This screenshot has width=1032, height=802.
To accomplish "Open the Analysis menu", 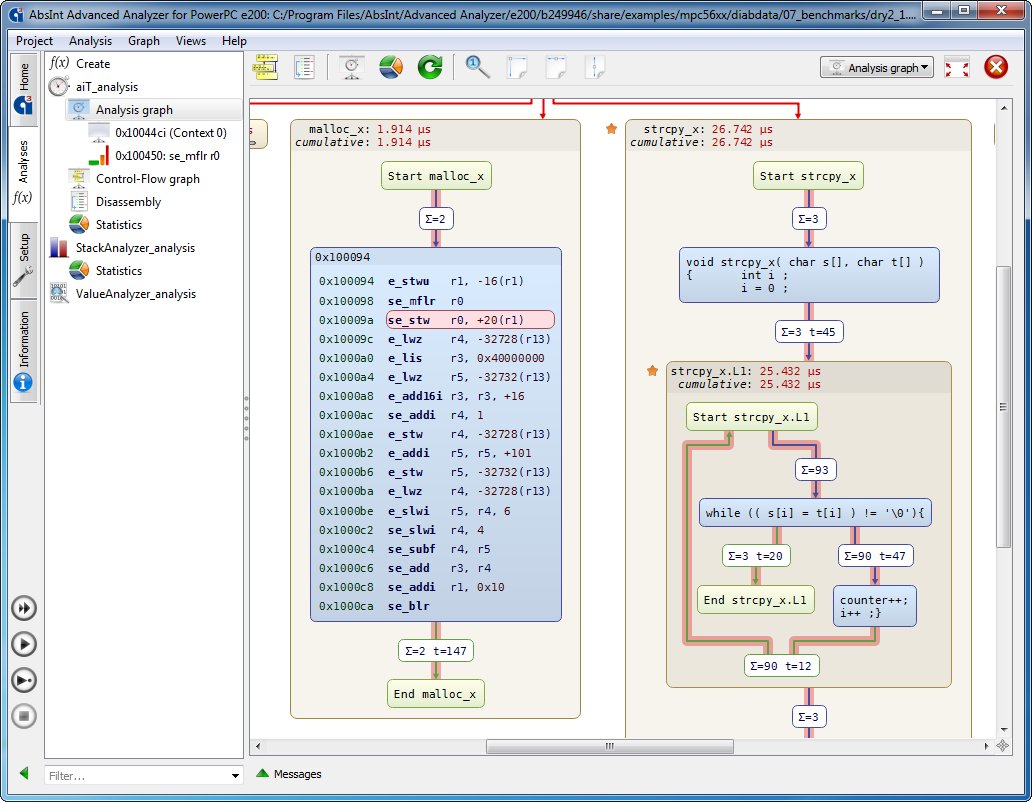I will (90, 41).
